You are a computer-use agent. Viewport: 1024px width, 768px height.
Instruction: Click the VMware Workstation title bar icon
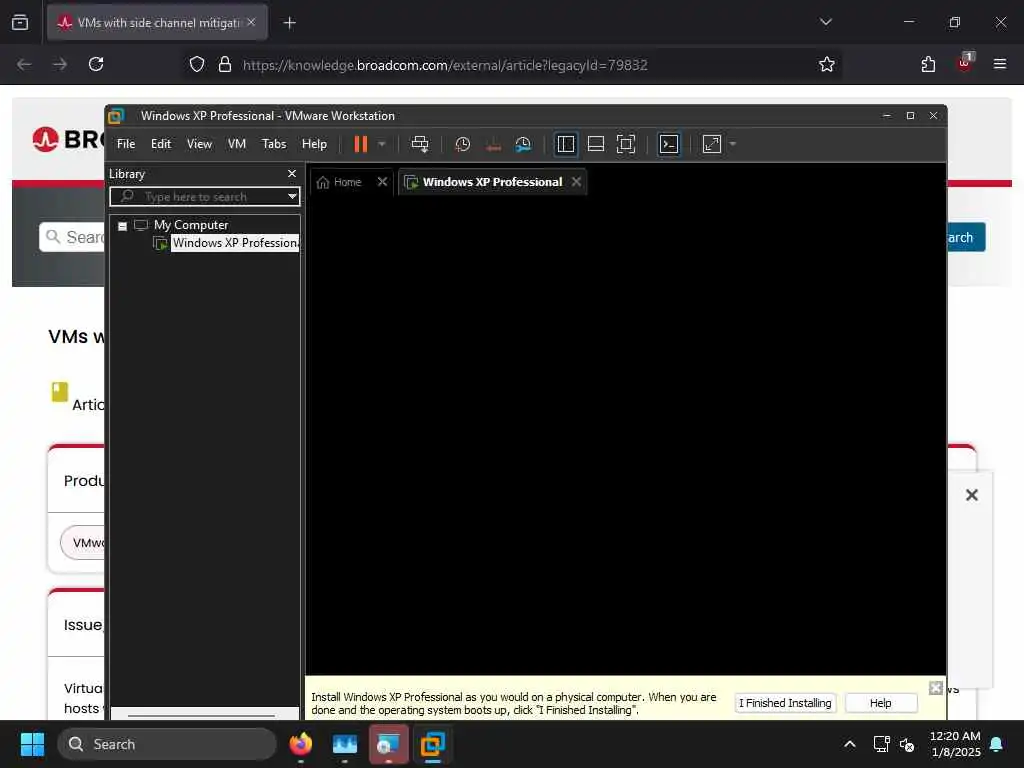pyautogui.click(x=116, y=116)
